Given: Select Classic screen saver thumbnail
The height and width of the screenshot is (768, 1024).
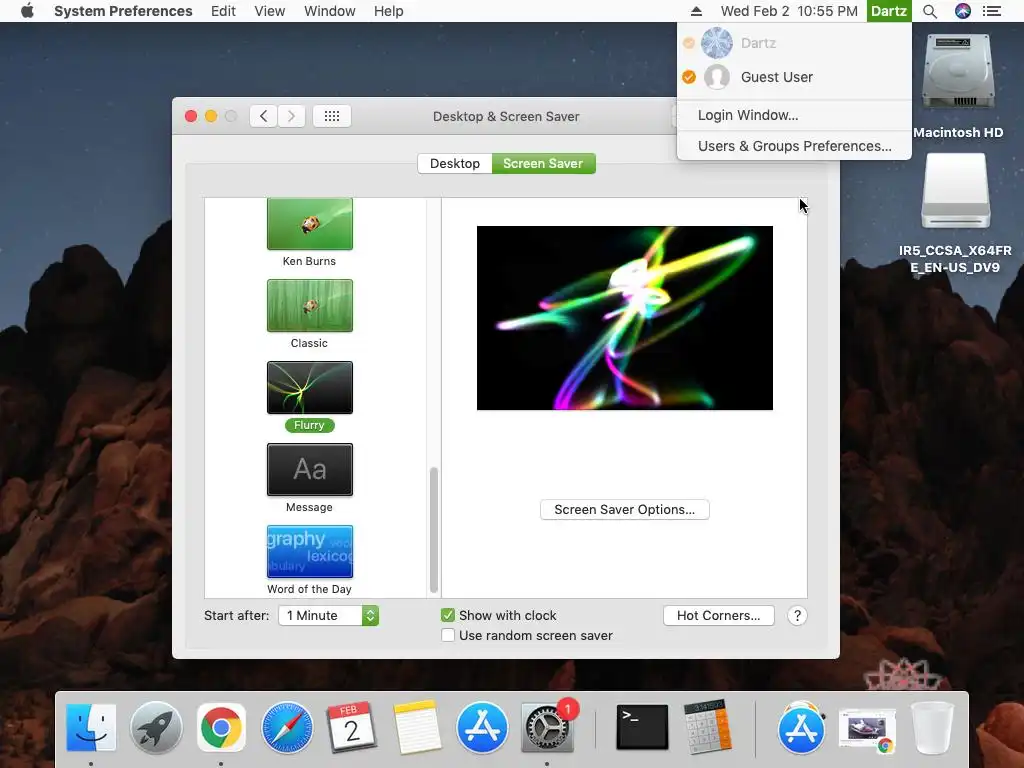Looking at the screenshot, I should 310,306.
